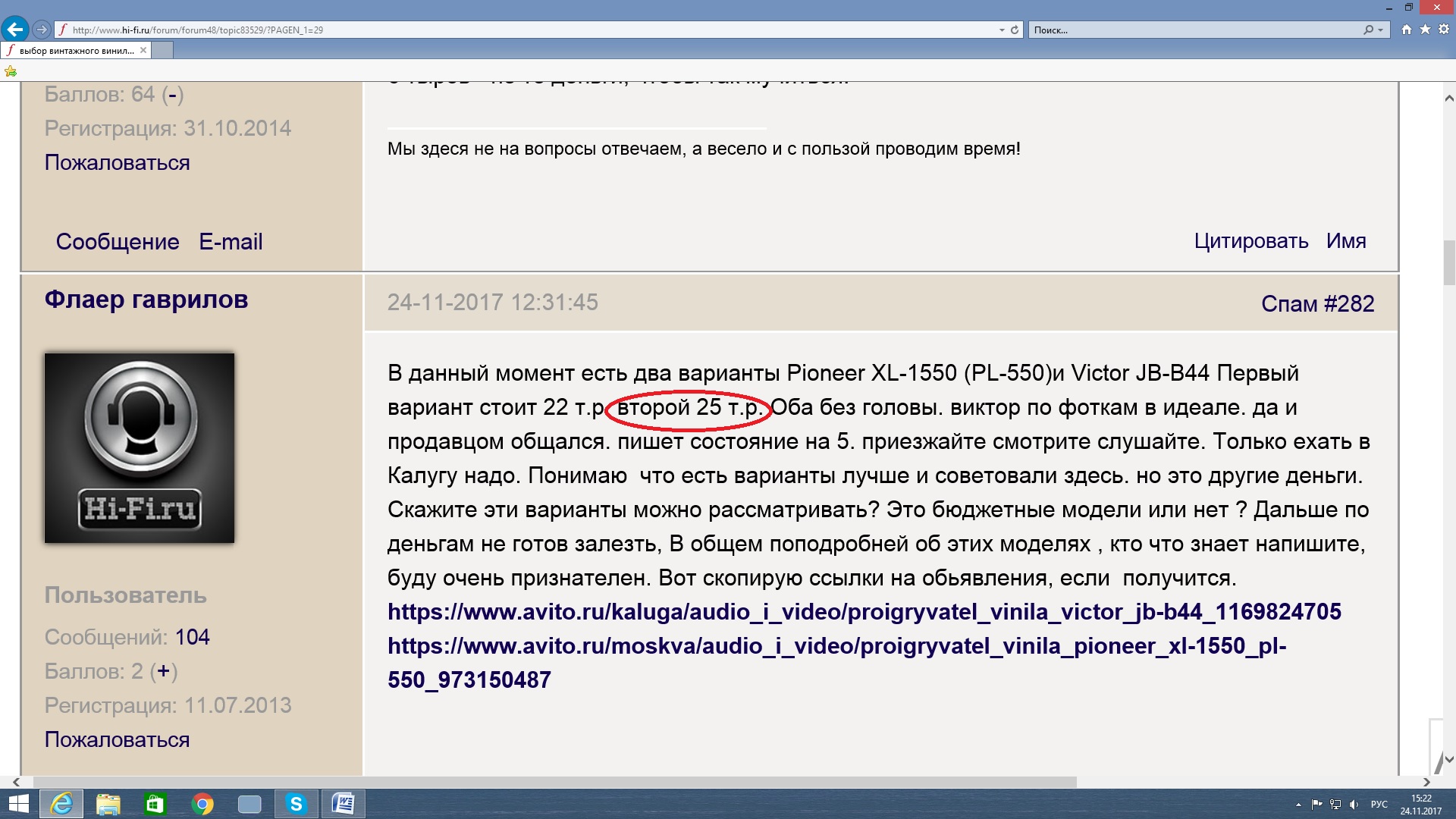The height and width of the screenshot is (819, 1456).
Task: Click the horizontal scrollbar thumb
Action: 554,782
